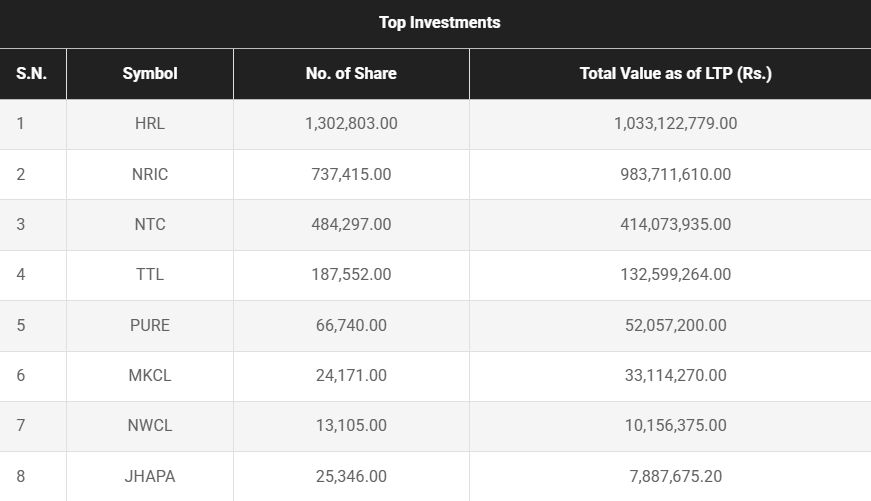Open the NTC symbol entry
This screenshot has height=501, width=871.
pyautogui.click(x=150, y=224)
